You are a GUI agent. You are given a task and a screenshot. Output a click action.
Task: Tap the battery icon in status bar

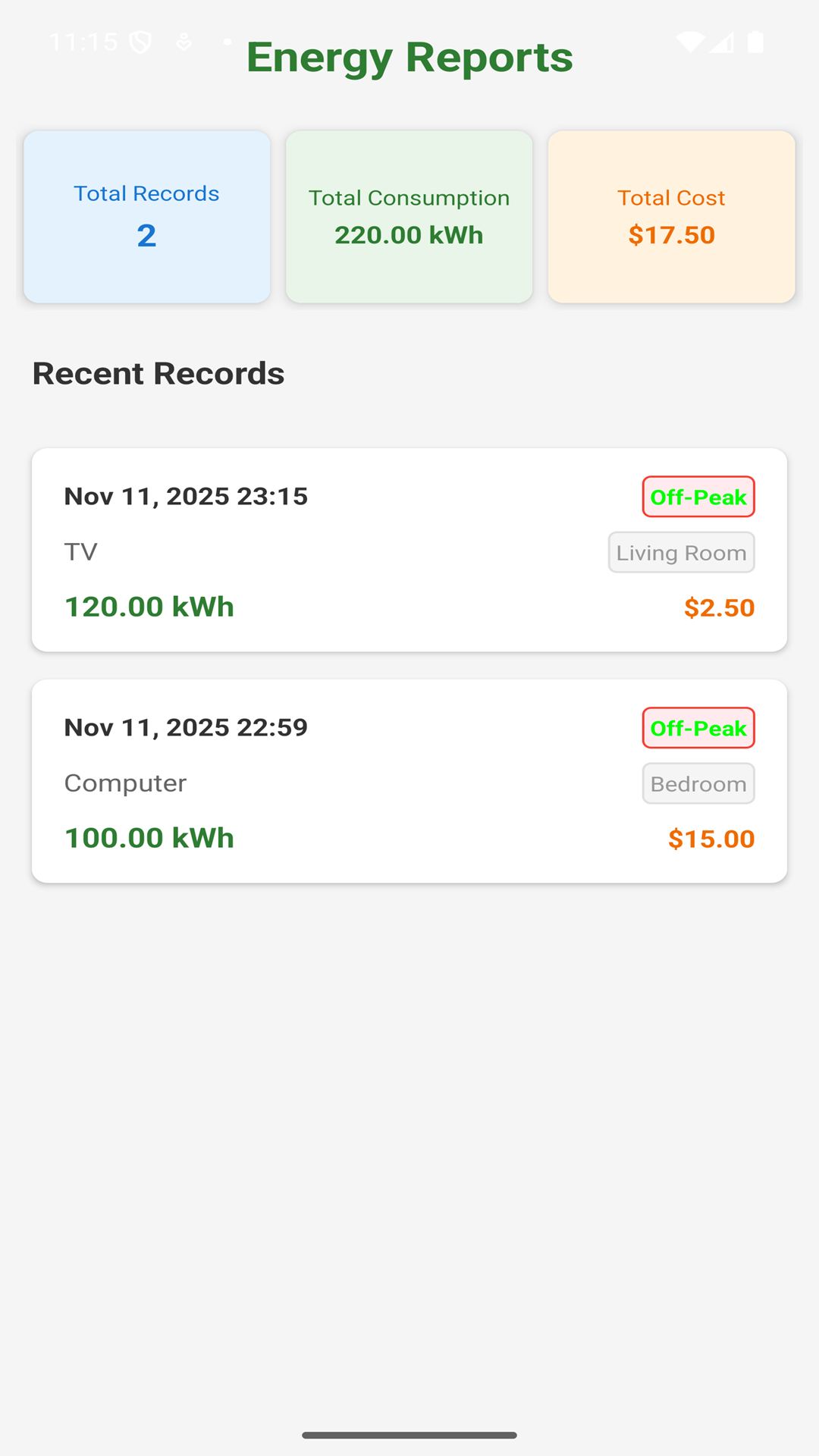pos(755,42)
